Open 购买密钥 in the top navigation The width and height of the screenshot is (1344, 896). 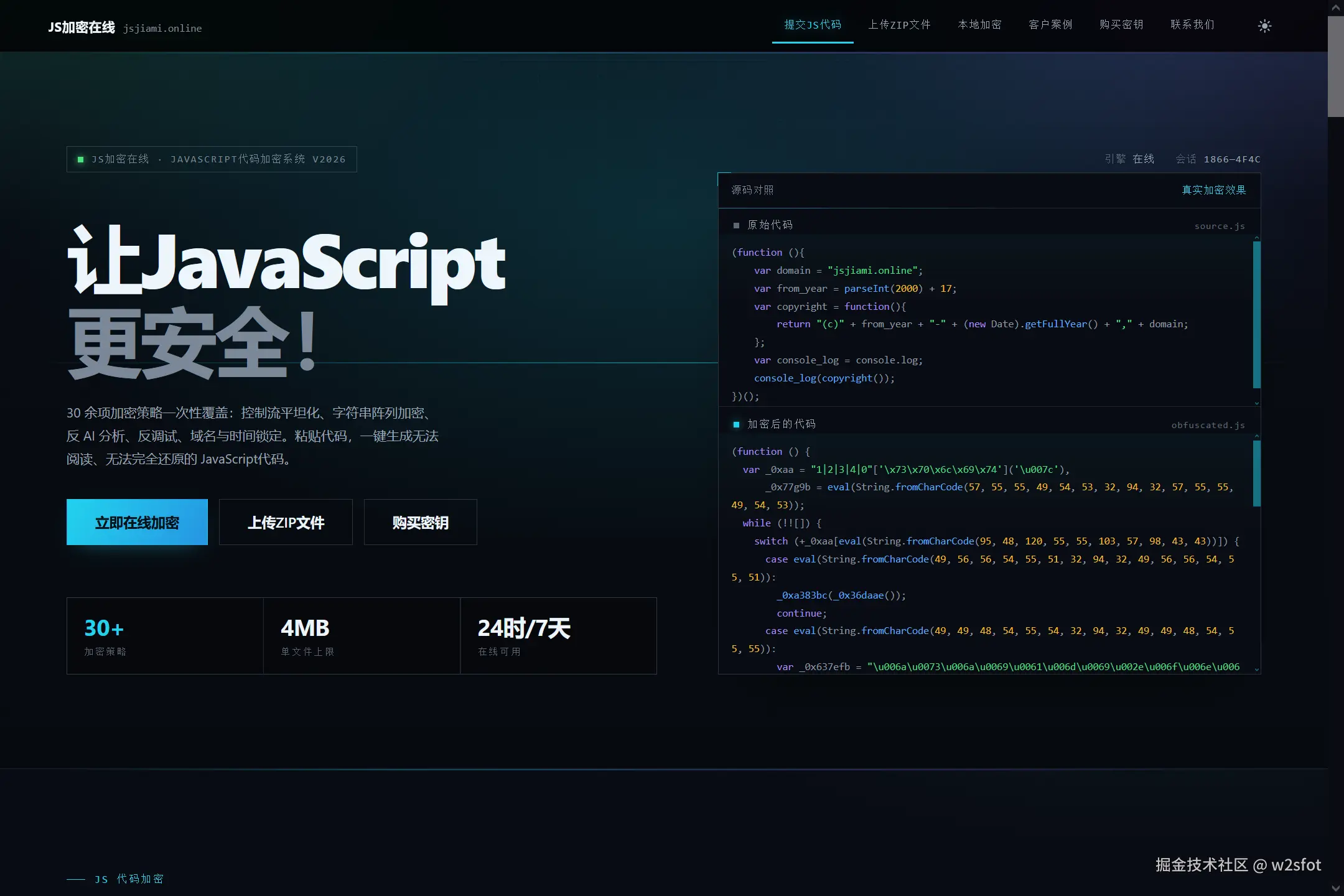coord(1121,25)
